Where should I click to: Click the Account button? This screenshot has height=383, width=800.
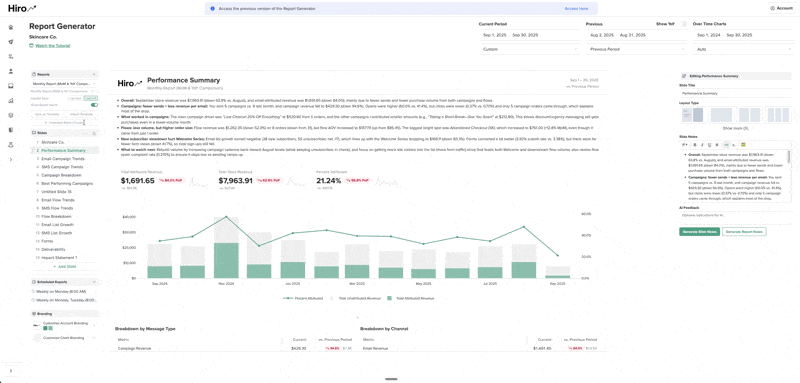click(781, 8)
